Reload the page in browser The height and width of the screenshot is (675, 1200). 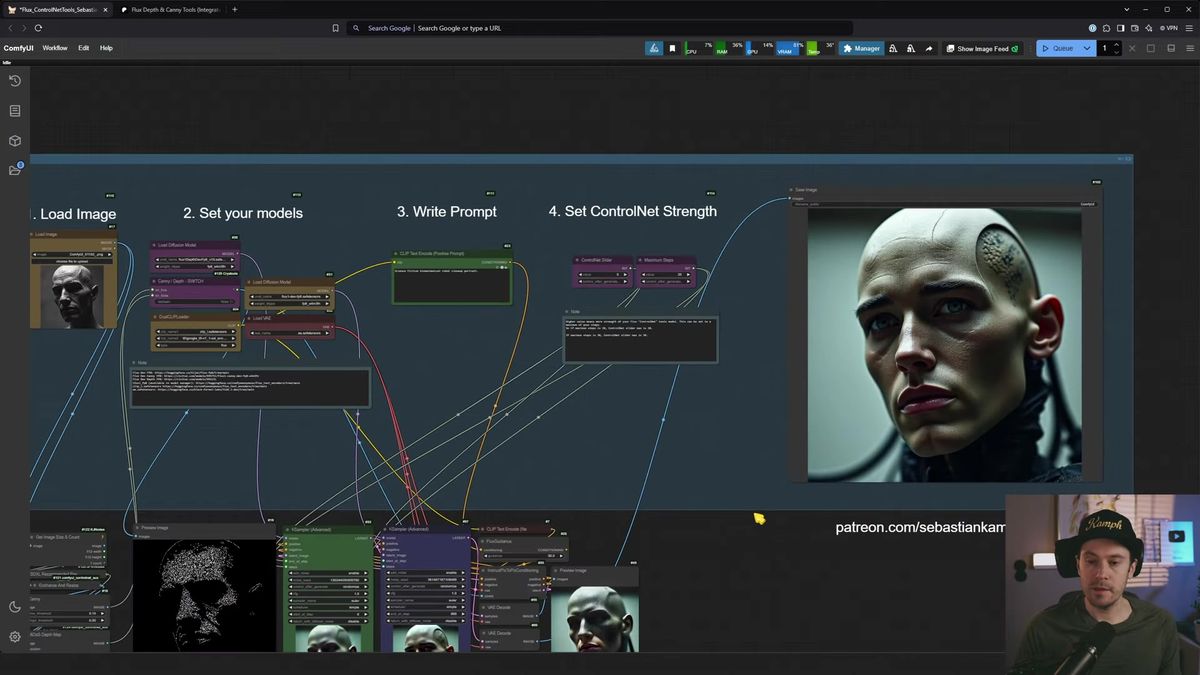(x=38, y=28)
